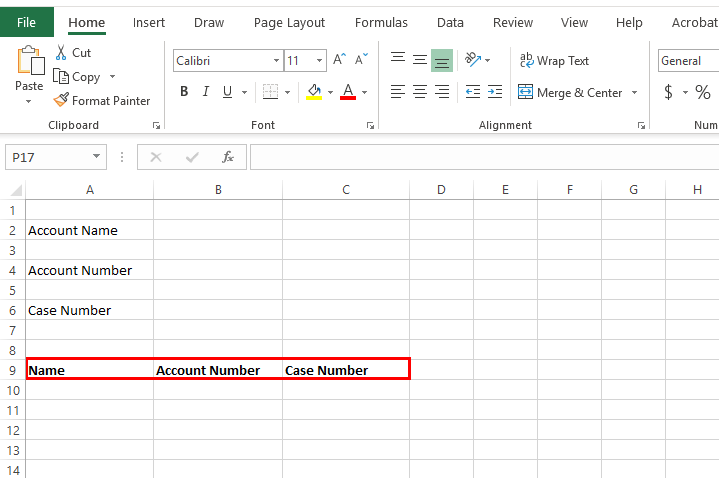This screenshot has width=719, height=478.
Task: Toggle Wrap Text on
Action: pyautogui.click(x=554, y=61)
